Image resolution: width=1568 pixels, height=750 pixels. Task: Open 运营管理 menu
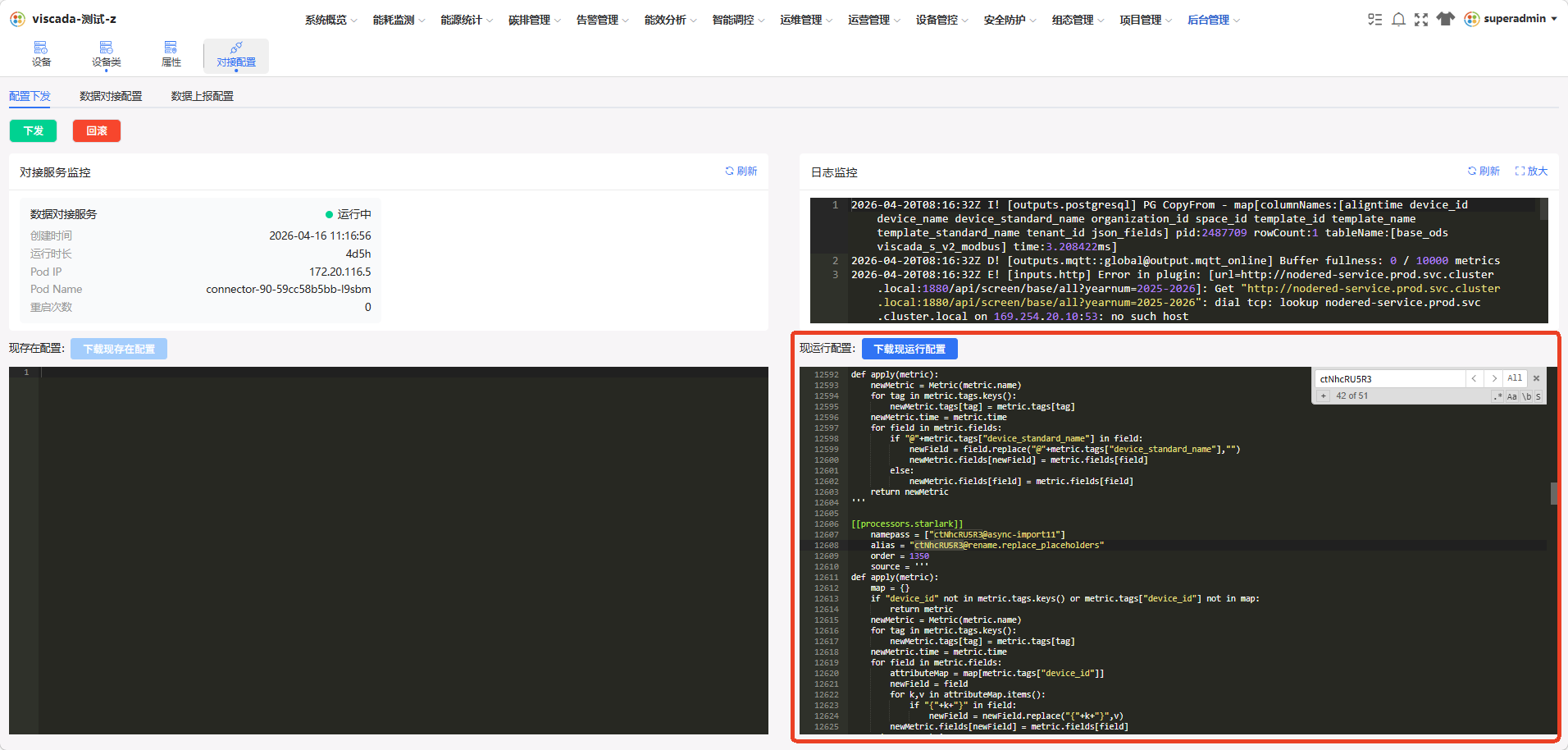point(874,20)
